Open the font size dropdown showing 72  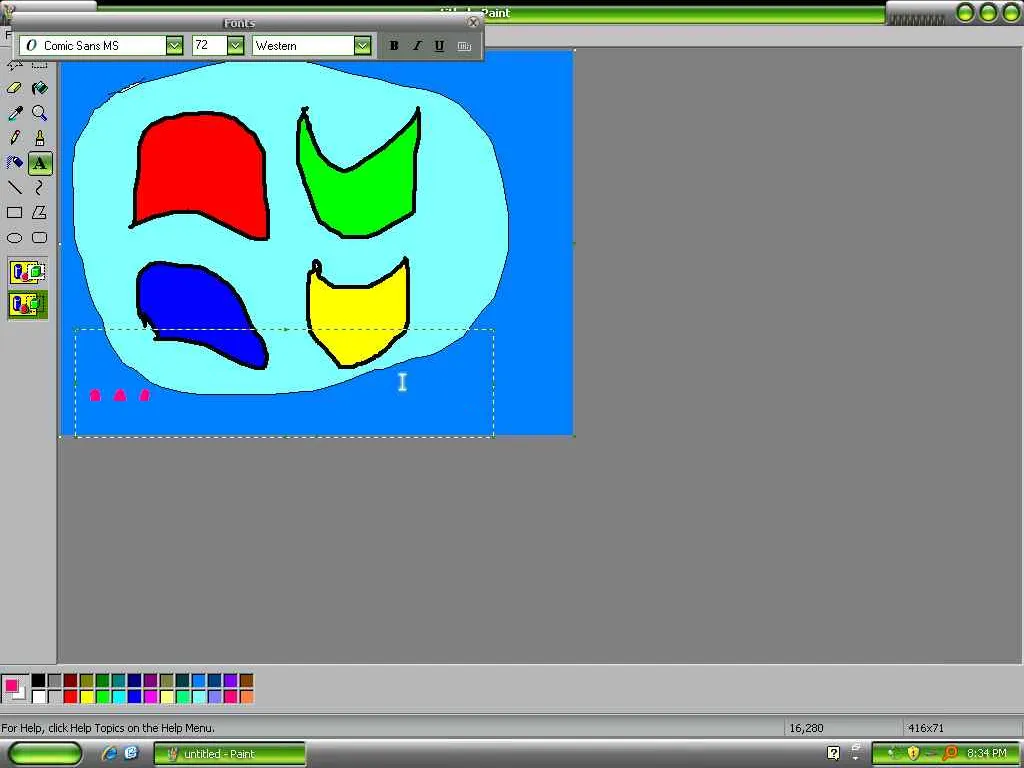(x=236, y=46)
